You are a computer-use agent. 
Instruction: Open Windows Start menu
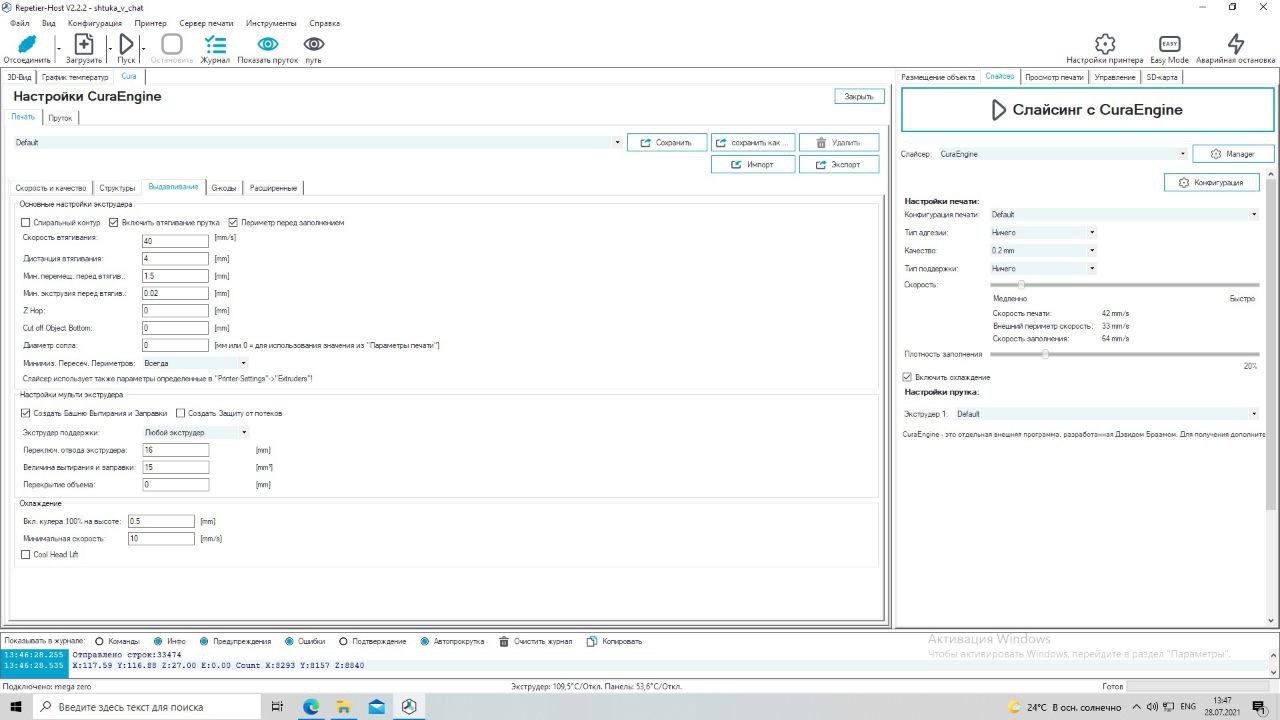pyautogui.click(x=17, y=706)
